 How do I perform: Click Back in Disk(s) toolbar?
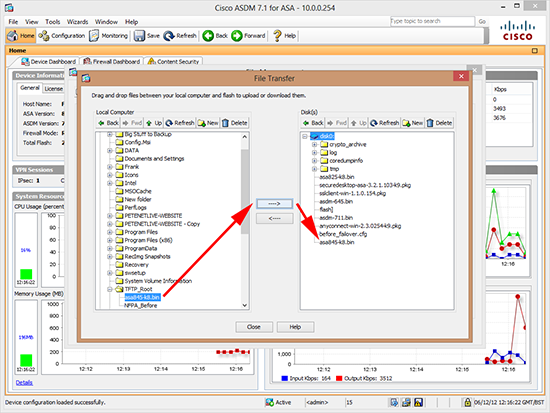[313, 123]
